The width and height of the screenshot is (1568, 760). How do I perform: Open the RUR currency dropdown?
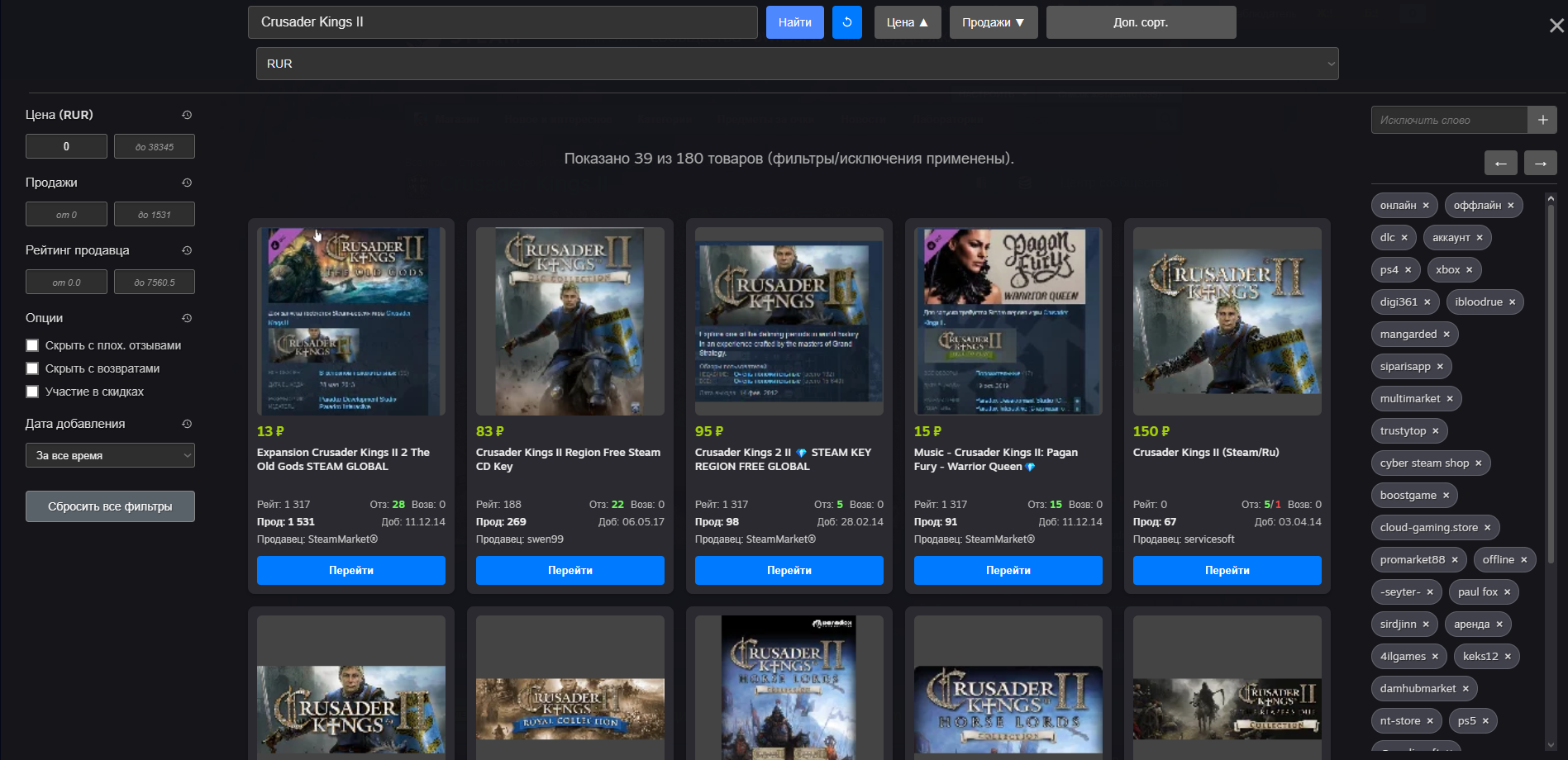[798, 64]
